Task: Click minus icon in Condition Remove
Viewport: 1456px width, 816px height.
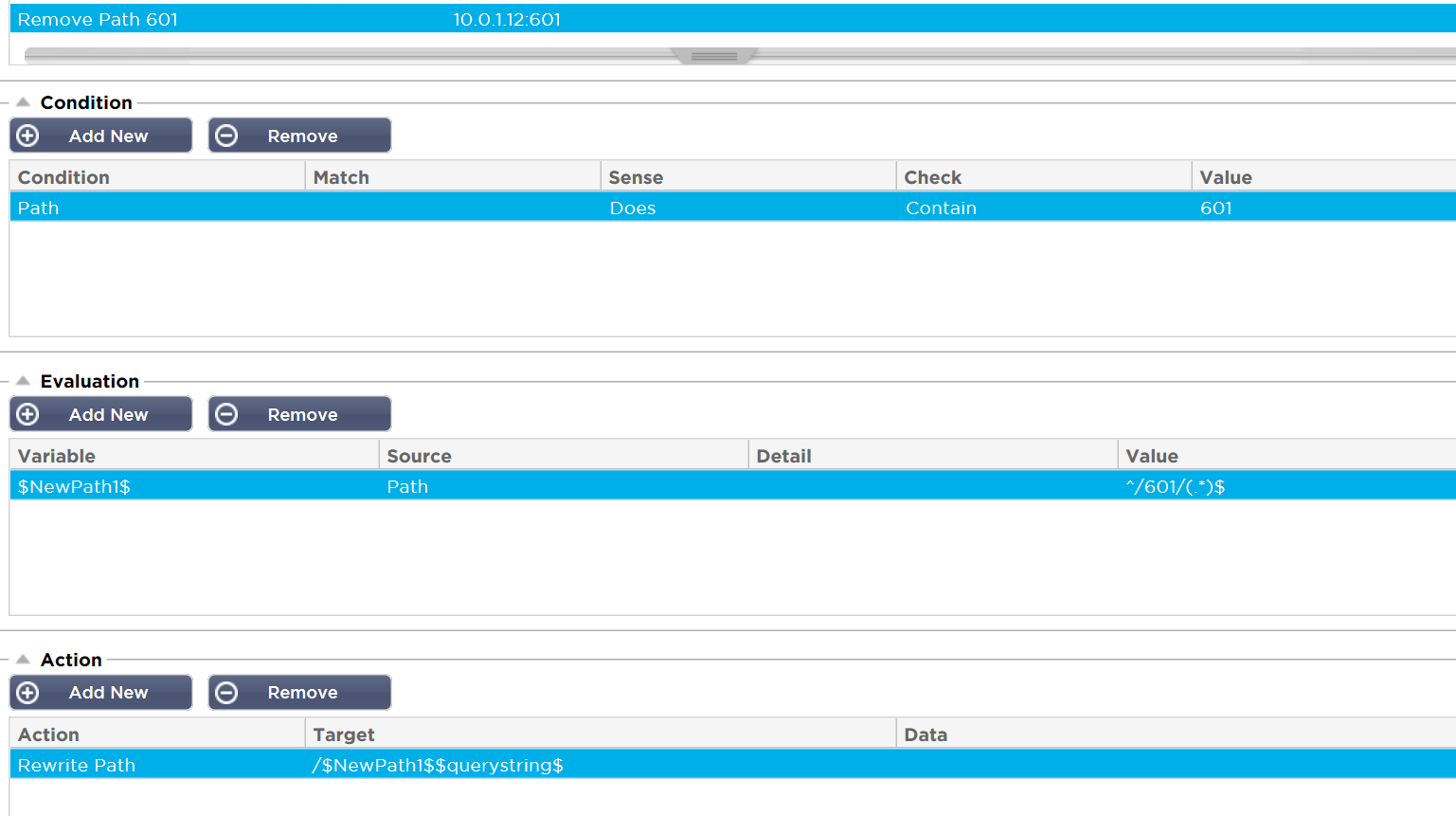Action: [x=226, y=136]
